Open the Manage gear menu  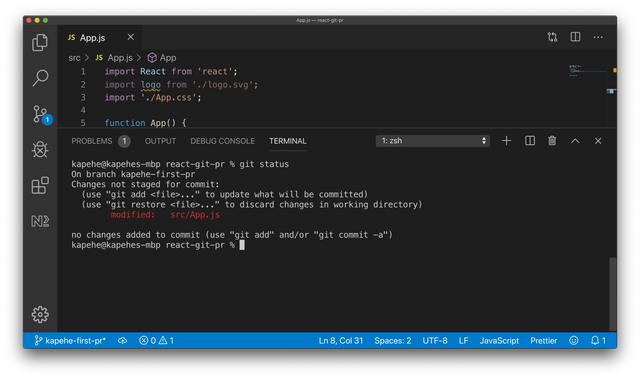coord(40,314)
